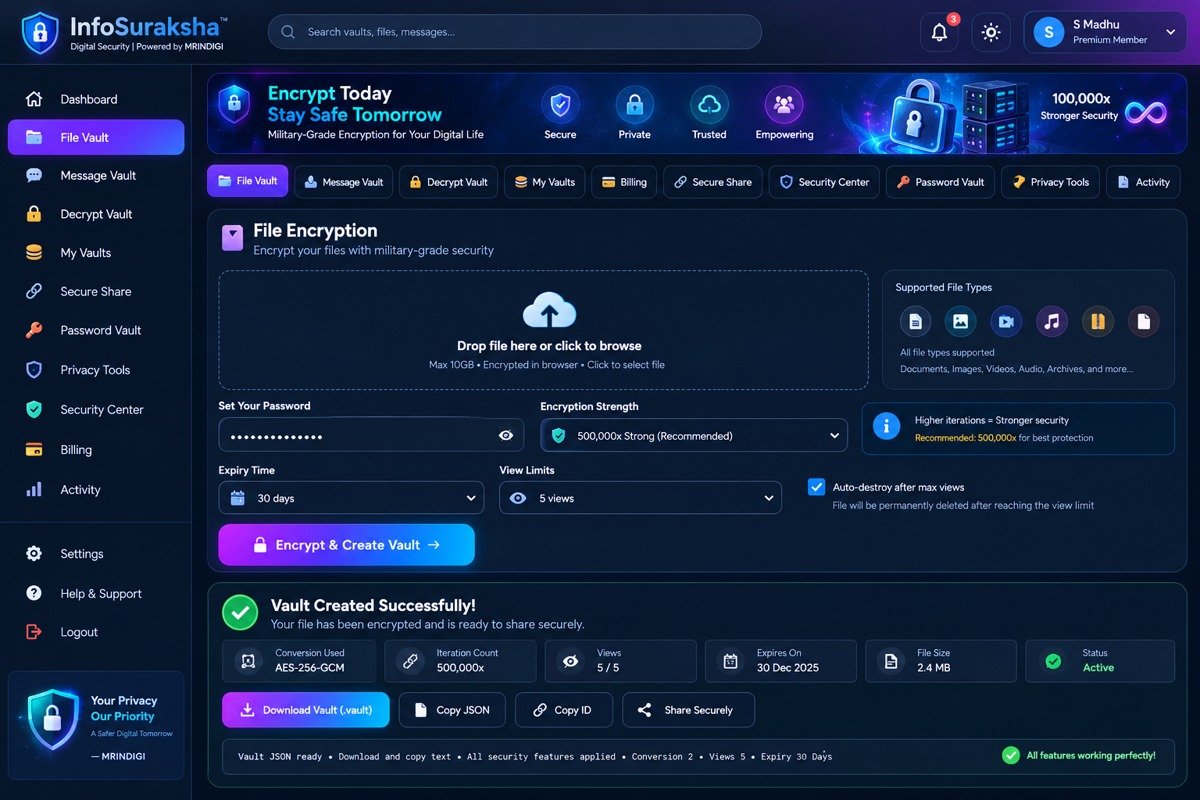
Task: Switch to the Privacy Tools tab
Action: tap(1051, 182)
